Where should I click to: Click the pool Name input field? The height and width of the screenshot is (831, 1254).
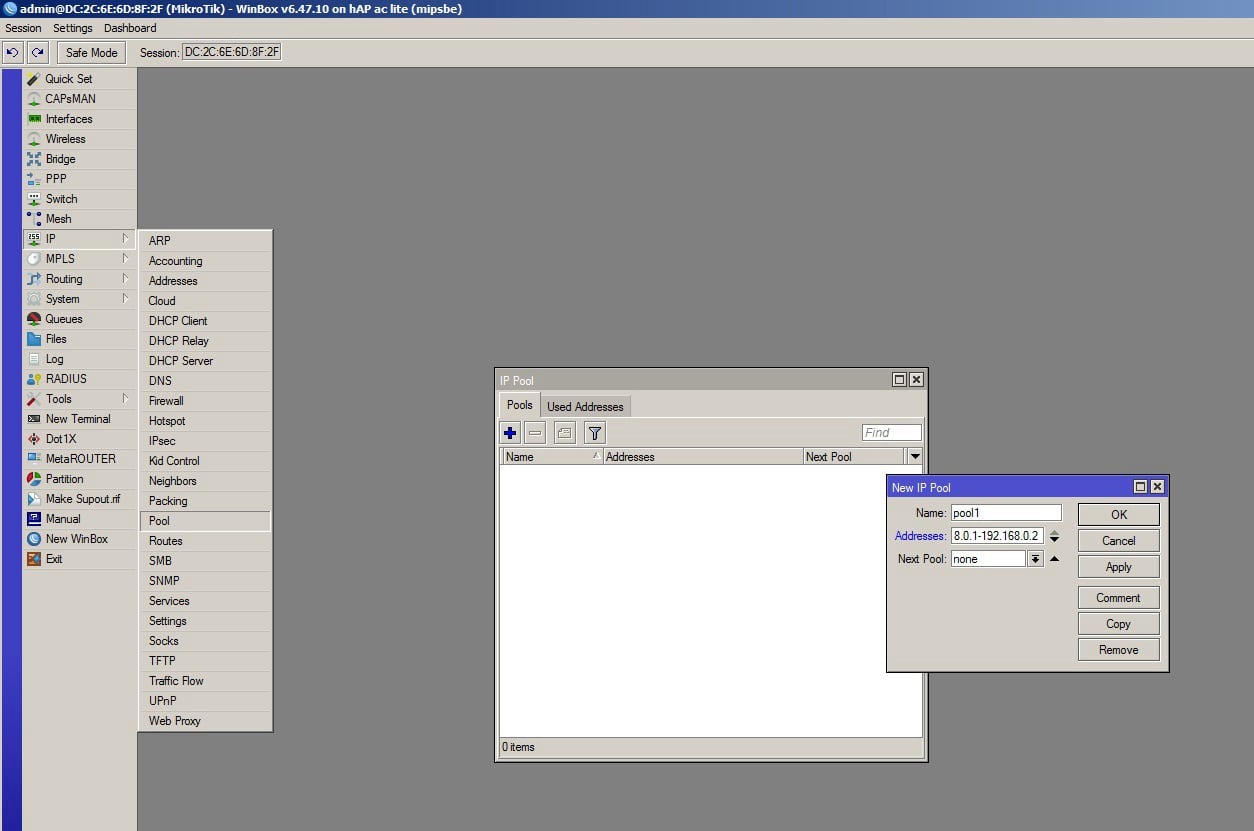point(1005,513)
